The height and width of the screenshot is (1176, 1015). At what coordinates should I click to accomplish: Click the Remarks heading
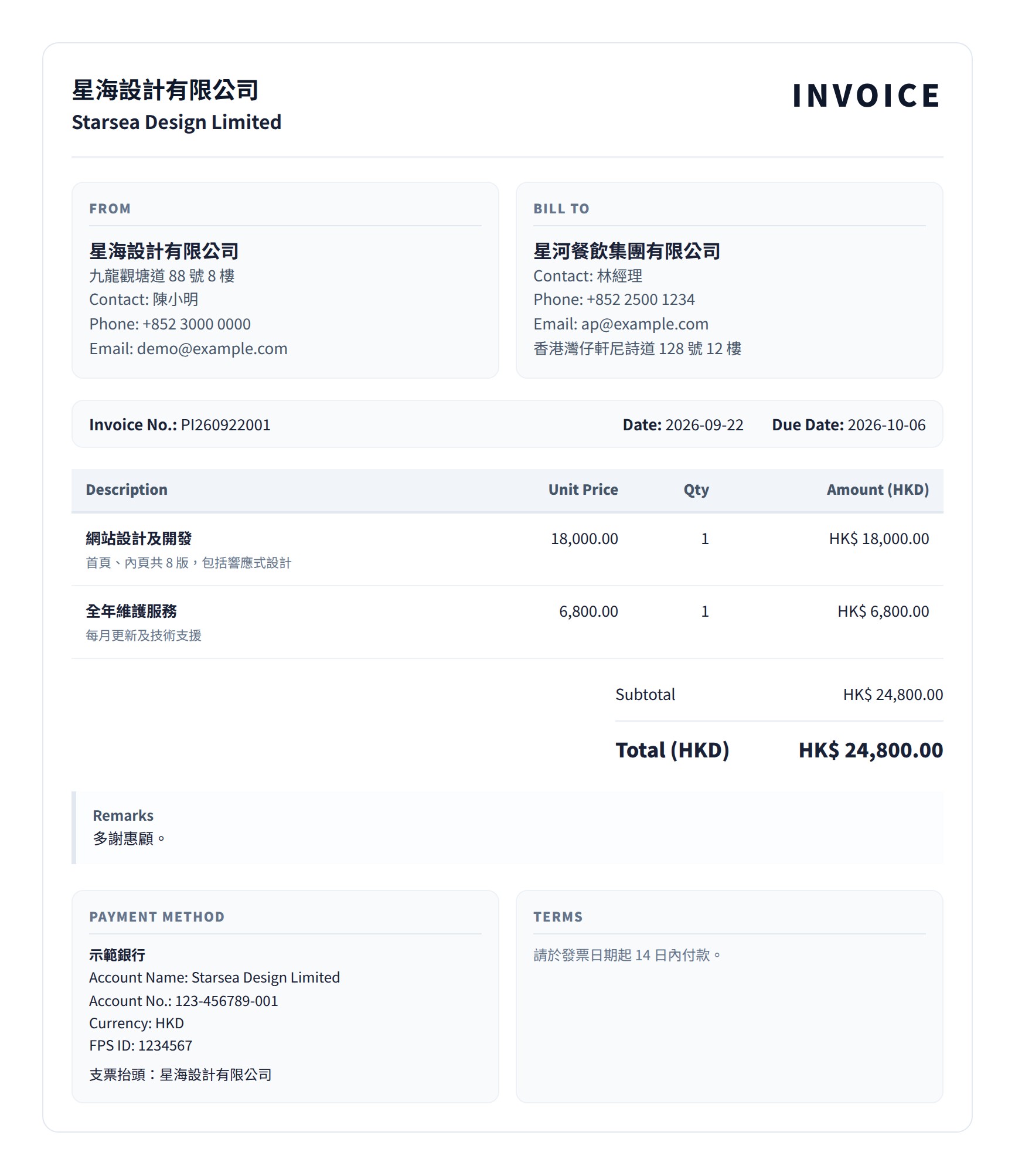click(123, 815)
